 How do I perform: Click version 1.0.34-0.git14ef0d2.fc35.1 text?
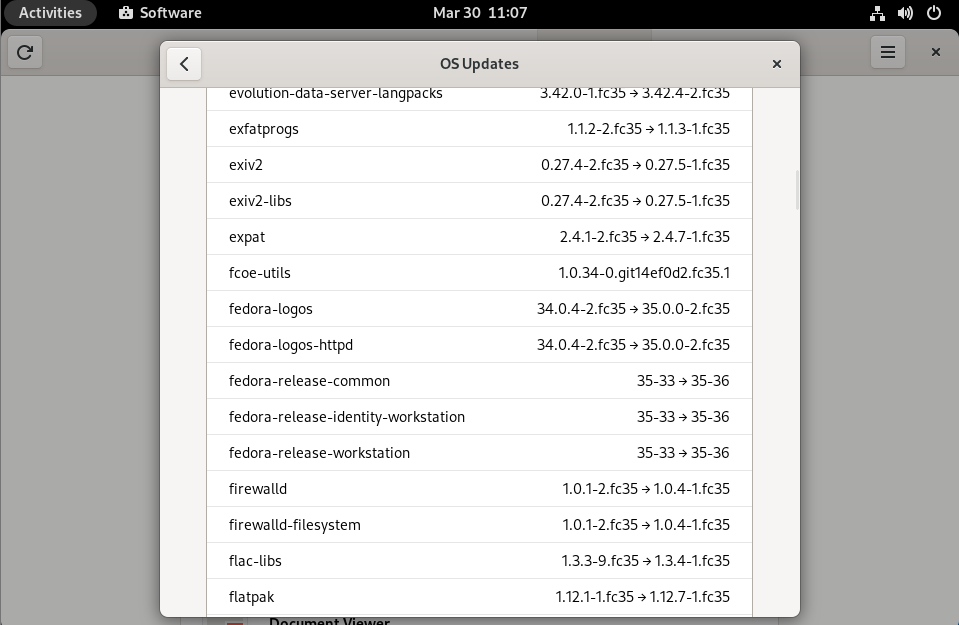(x=644, y=273)
